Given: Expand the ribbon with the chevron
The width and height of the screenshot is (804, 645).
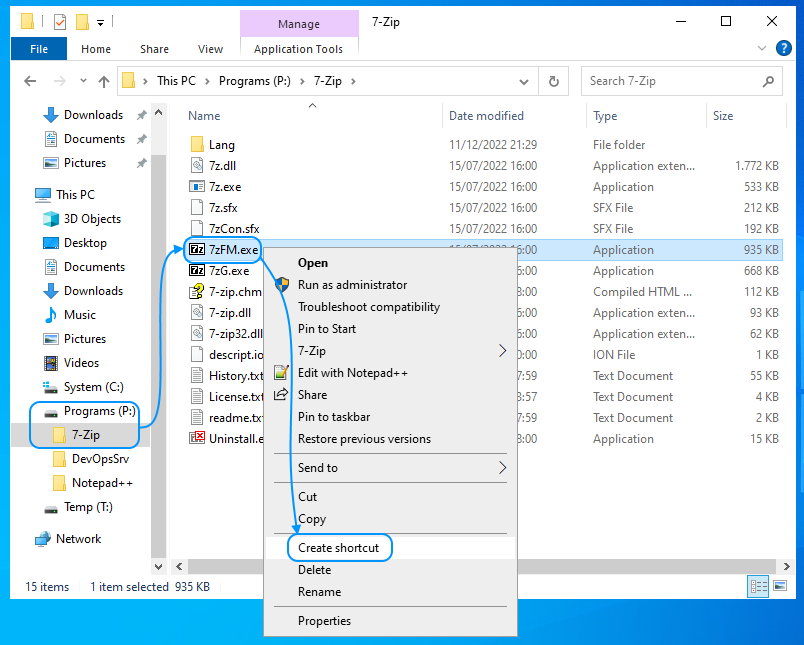Looking at the screenshot, I should (x=762, y=48).
